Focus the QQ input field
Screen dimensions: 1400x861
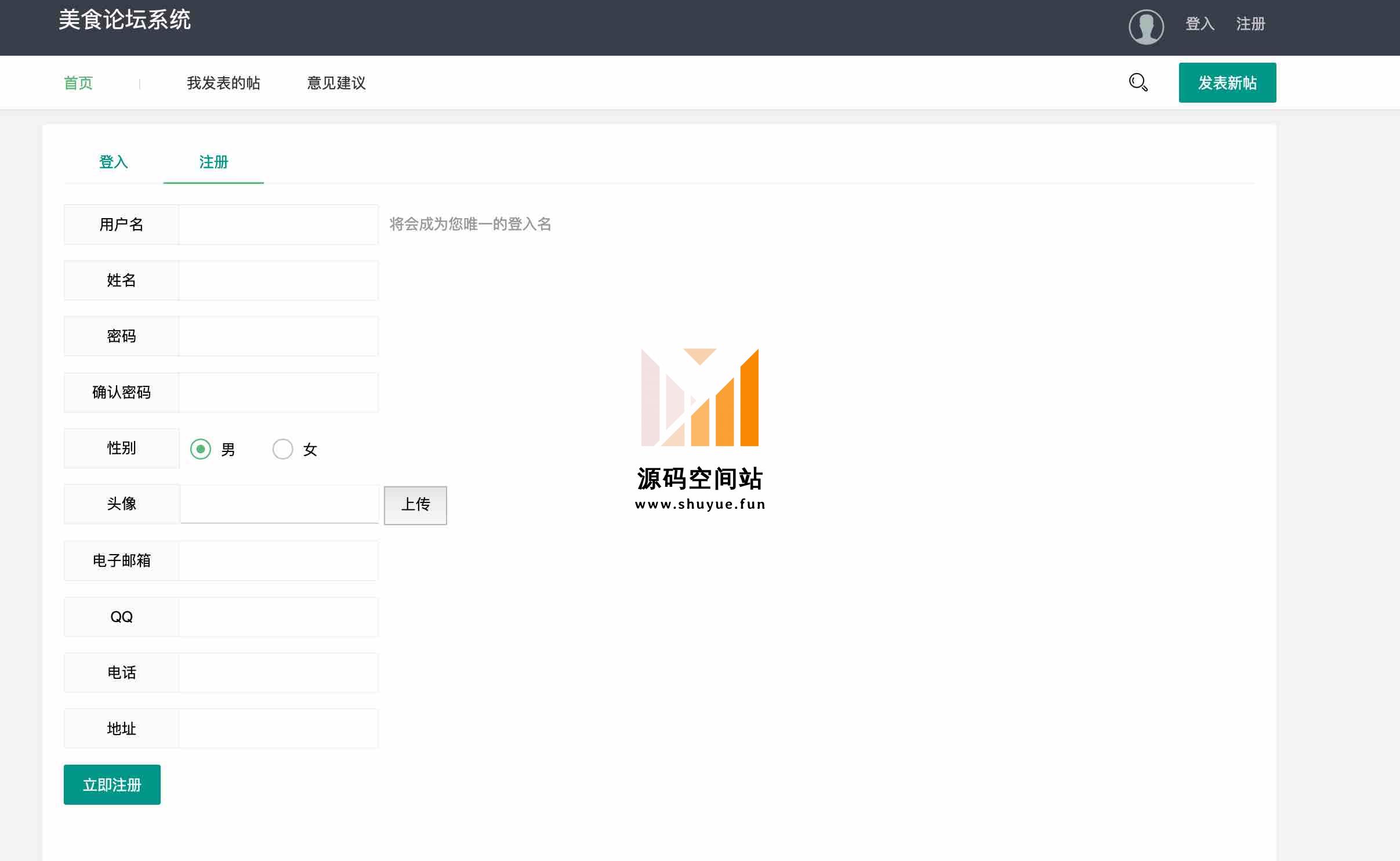[278, 617]
